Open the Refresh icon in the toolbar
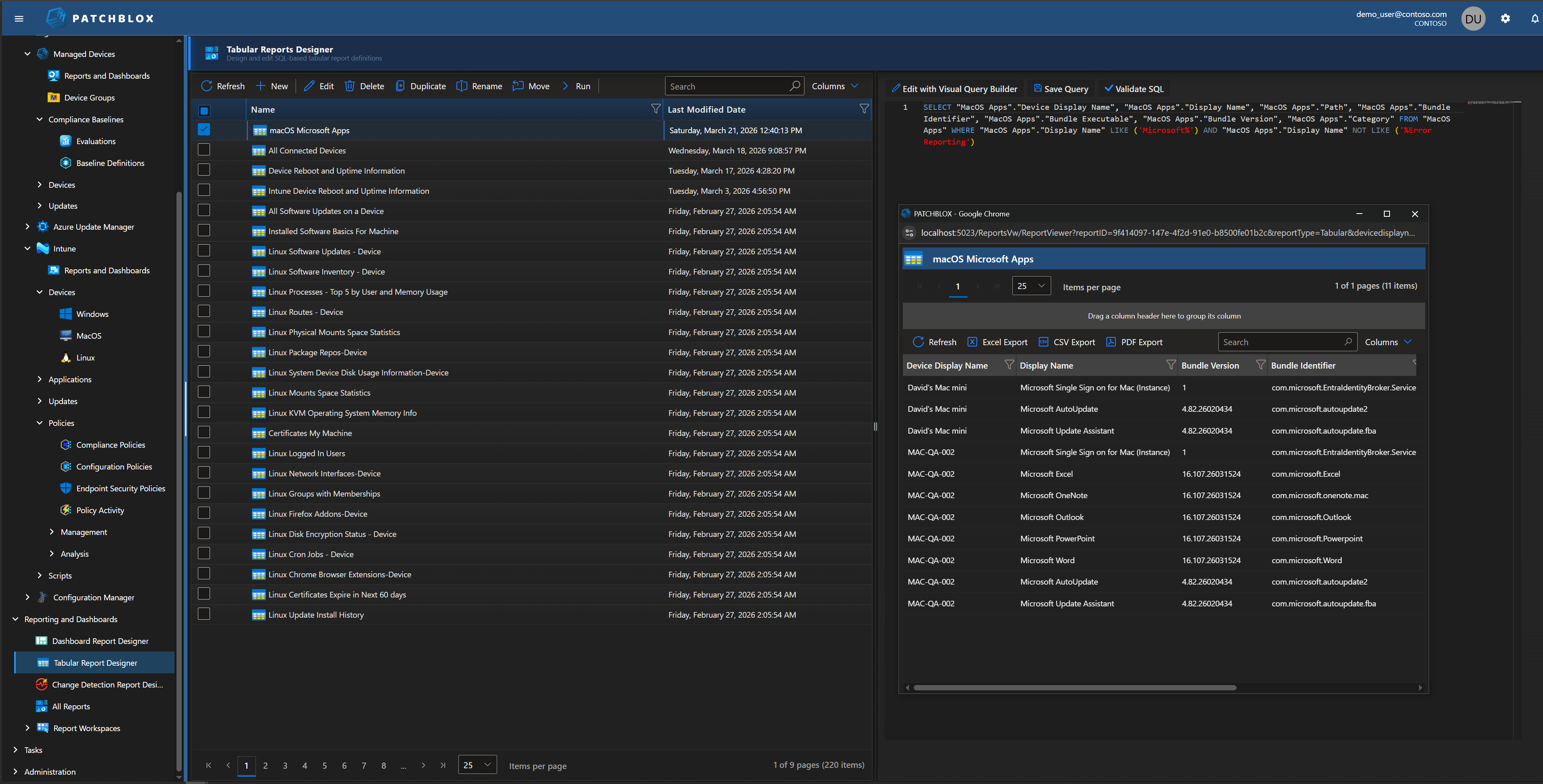The height and width of the screenshot is (784, 1543). click(x=207, y=86)
